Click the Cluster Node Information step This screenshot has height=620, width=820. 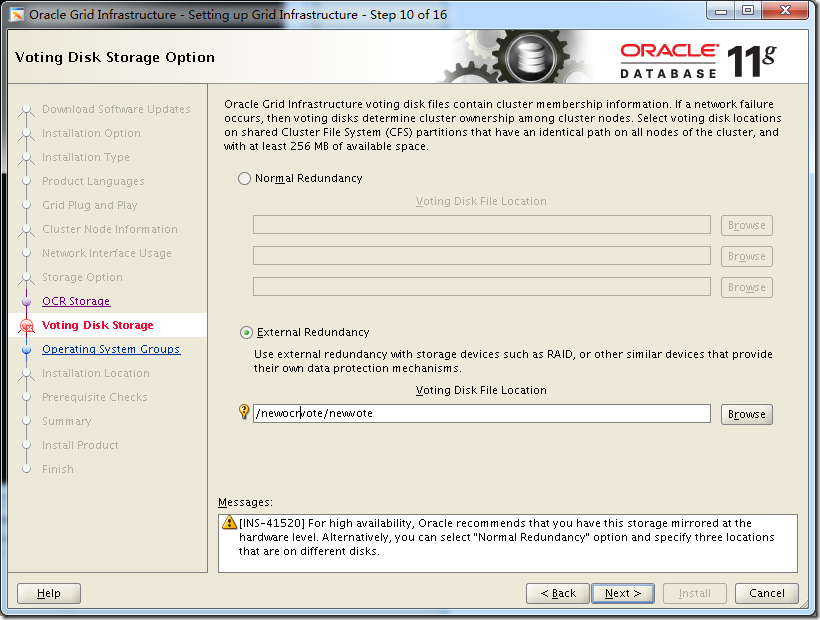pyautogui.click(x=110, y=229)
